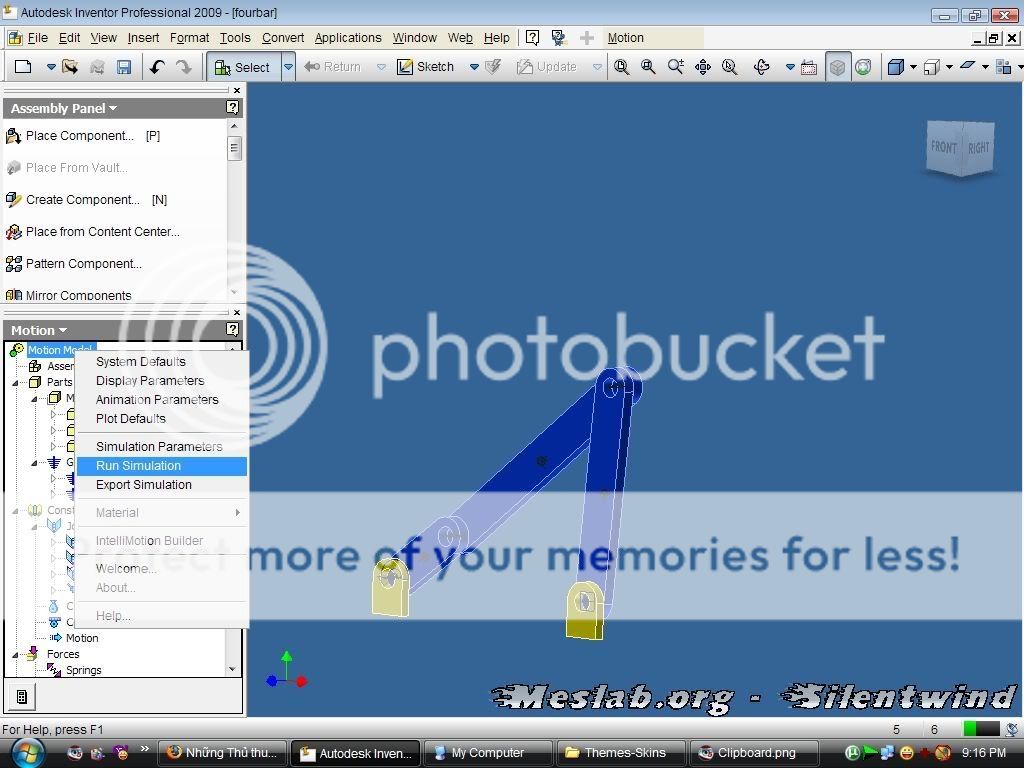Click the ViewCube FRONT face
This screenshot has height=768, width=1024.
943,148
